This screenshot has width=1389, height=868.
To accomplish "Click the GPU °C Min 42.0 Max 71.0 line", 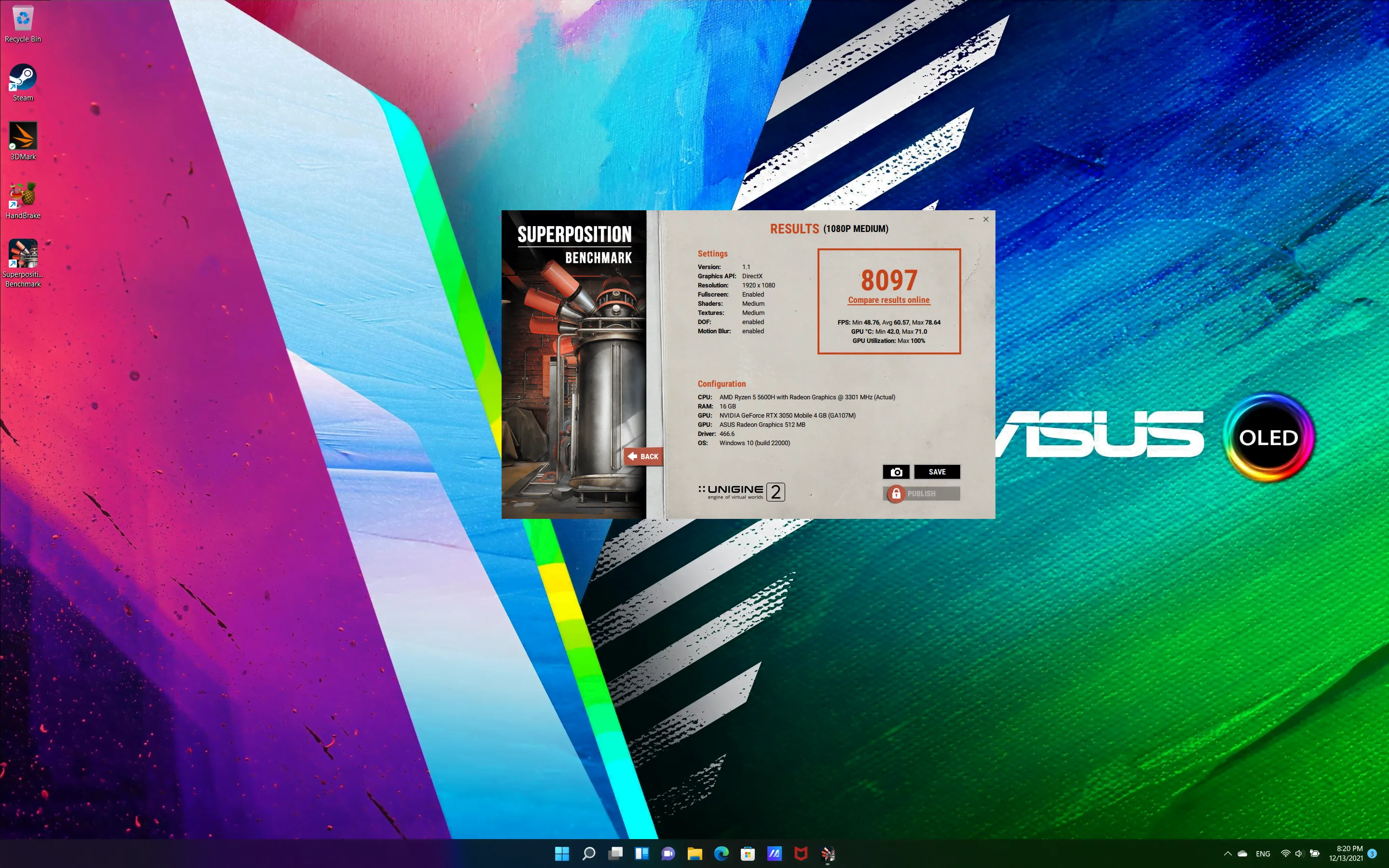I will pyautogui.click(x=888, y=332).
